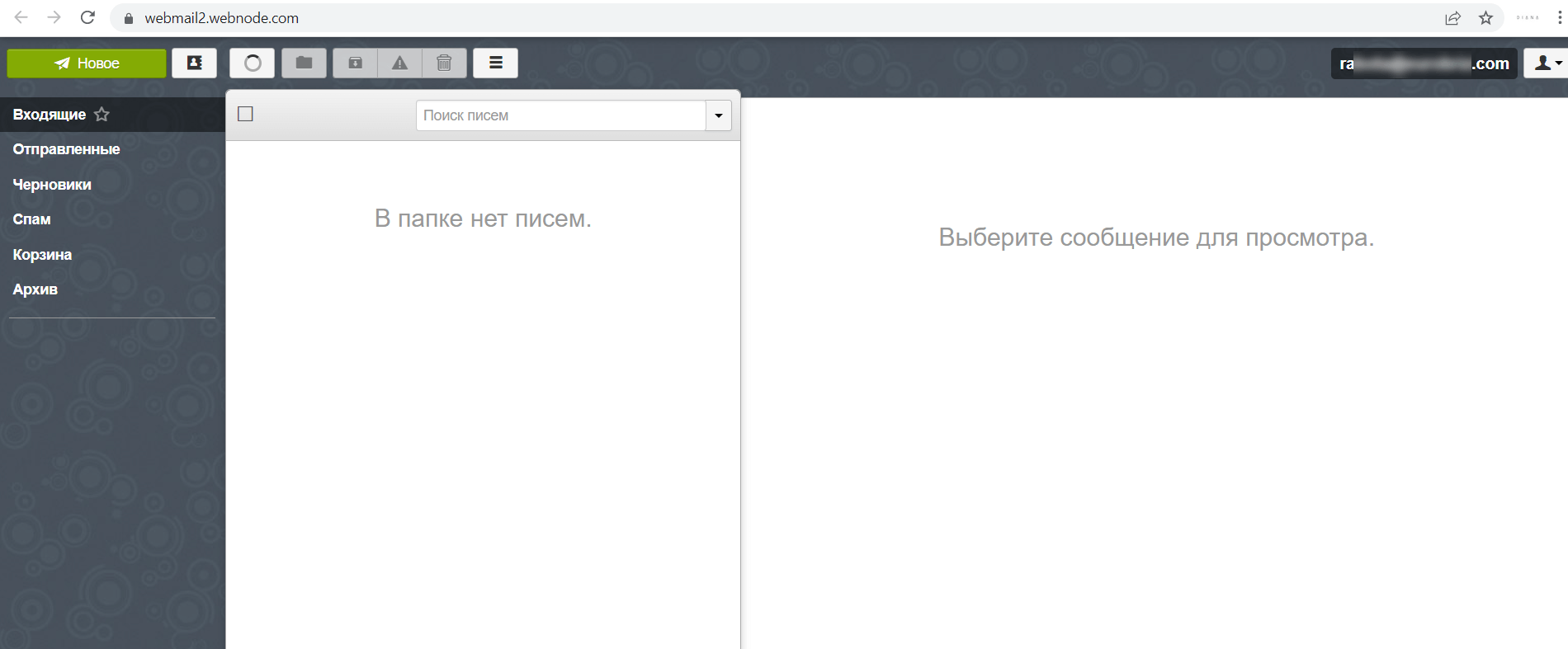
Task: Click the move-to-folder icon in toolbar
Action: [305, 63]
